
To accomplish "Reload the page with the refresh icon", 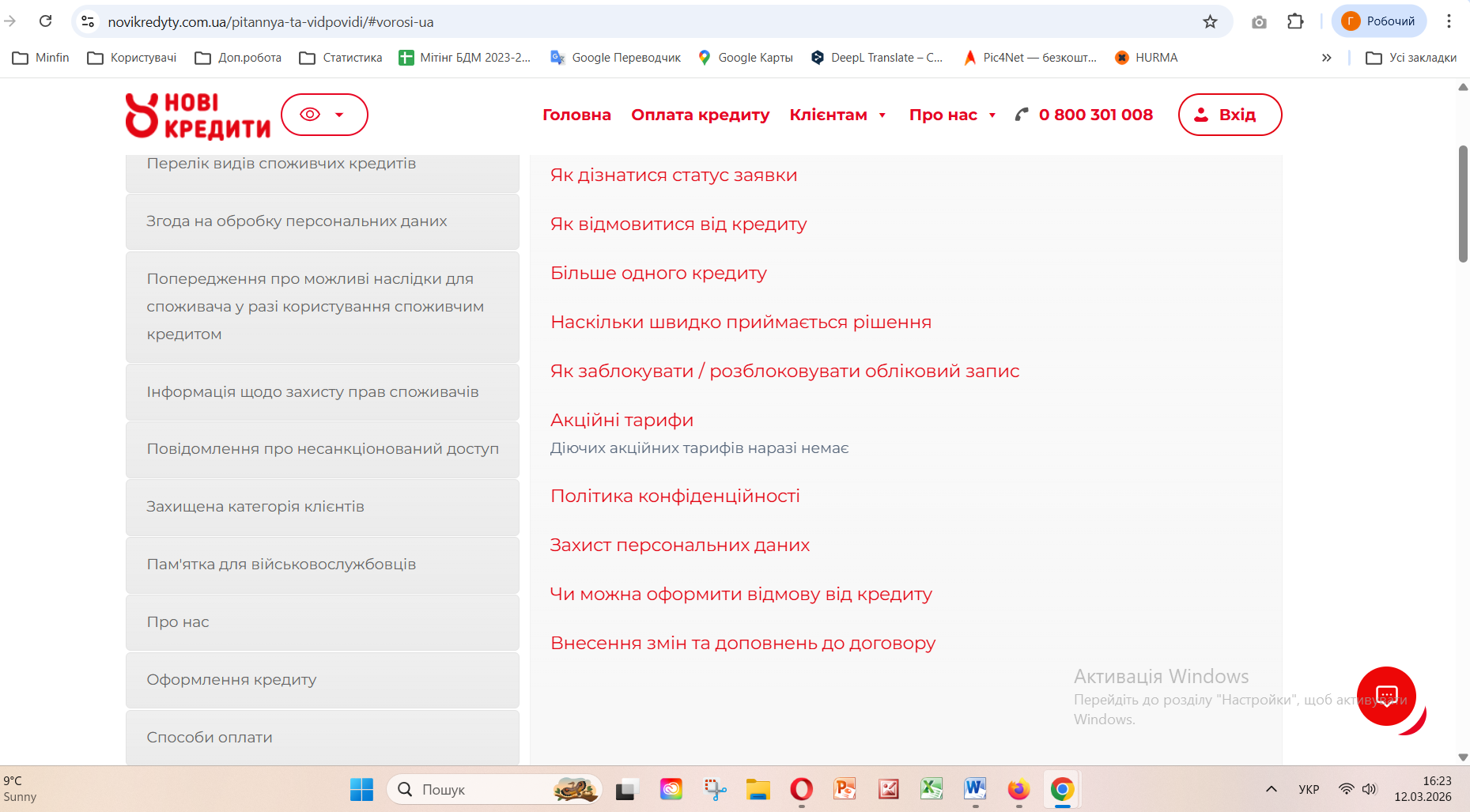I will [46, 21].
